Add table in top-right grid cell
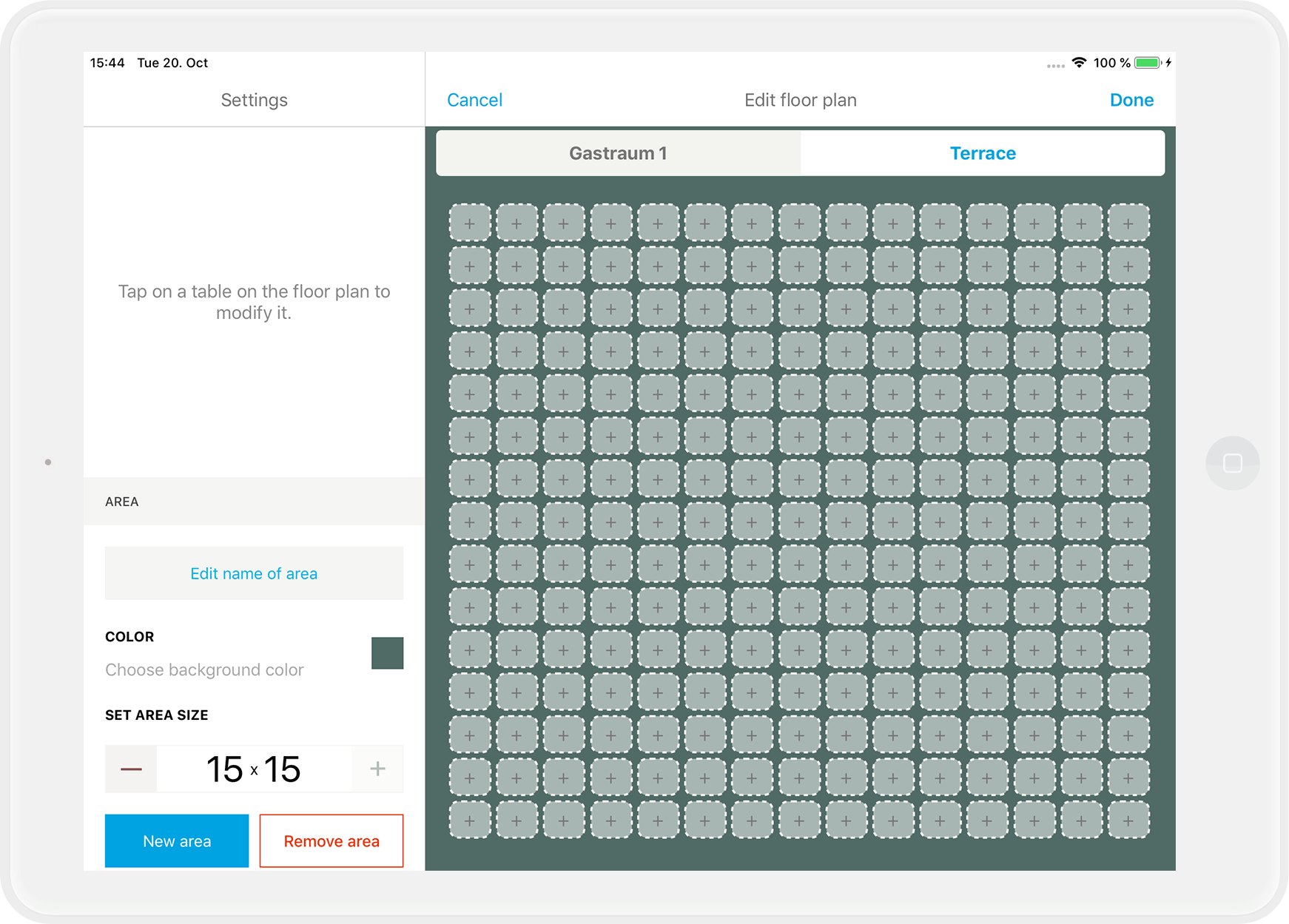The width and height of the screenshot is (1289, 924). point(1128,223)
